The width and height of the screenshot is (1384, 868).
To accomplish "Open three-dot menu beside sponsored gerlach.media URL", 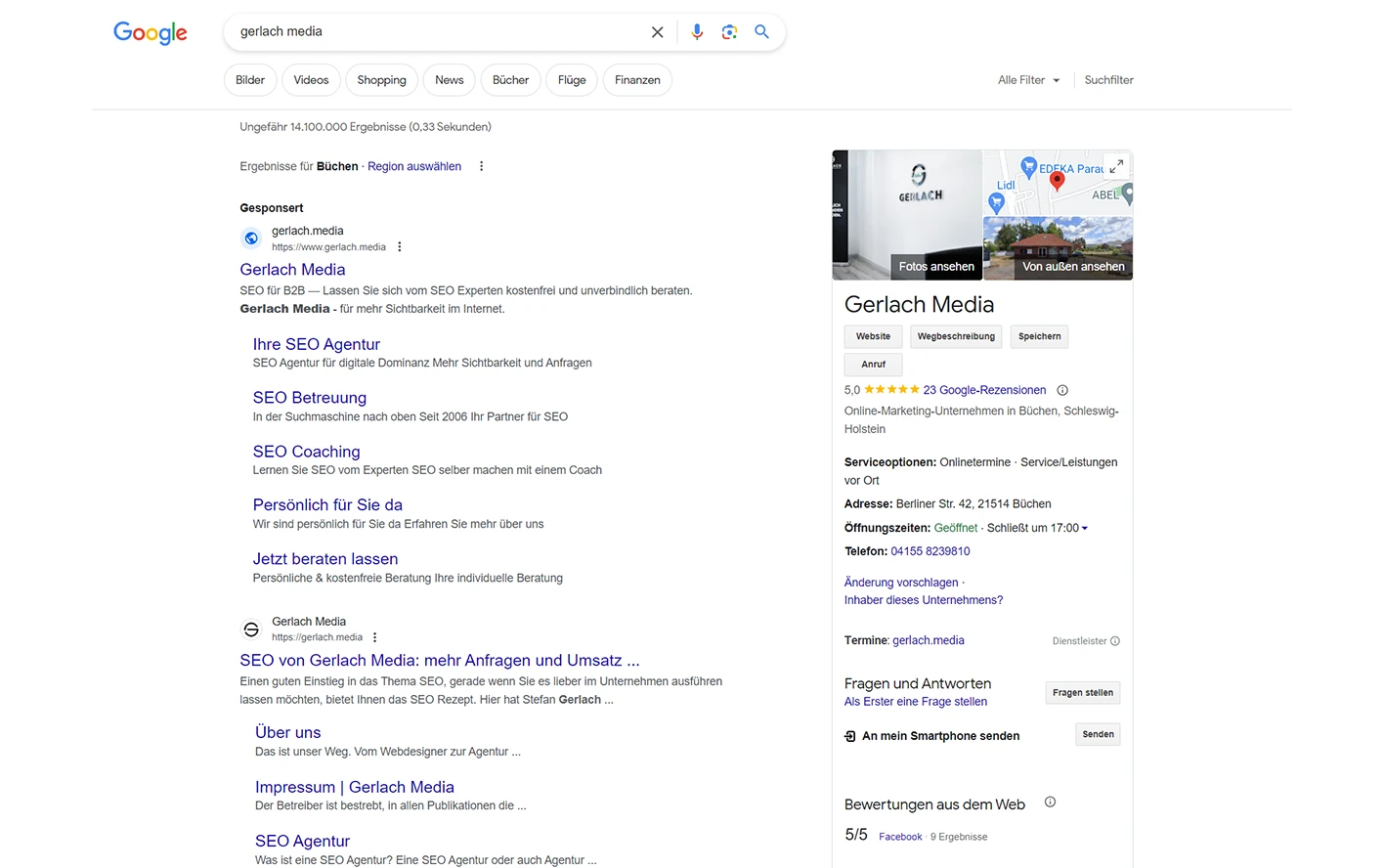I will (x=400, y=247).
